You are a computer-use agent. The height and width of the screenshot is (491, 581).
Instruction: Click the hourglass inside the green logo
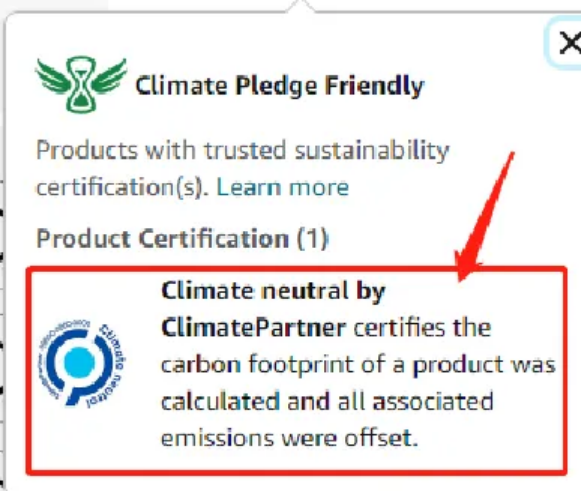(x=82, y=84)
